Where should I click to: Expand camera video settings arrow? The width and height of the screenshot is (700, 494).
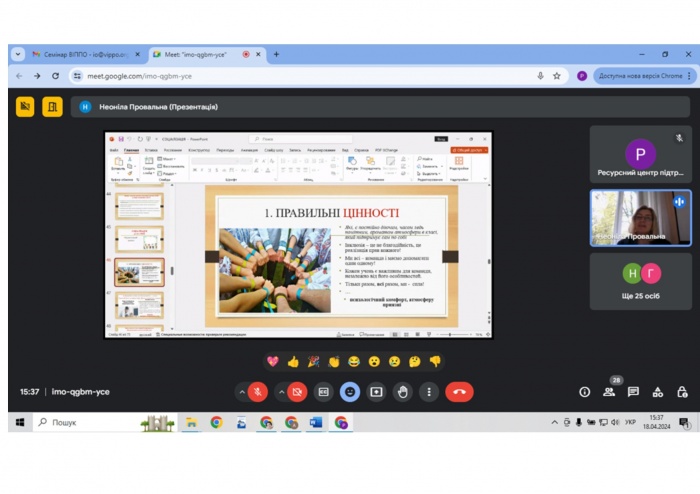[281, 392]
